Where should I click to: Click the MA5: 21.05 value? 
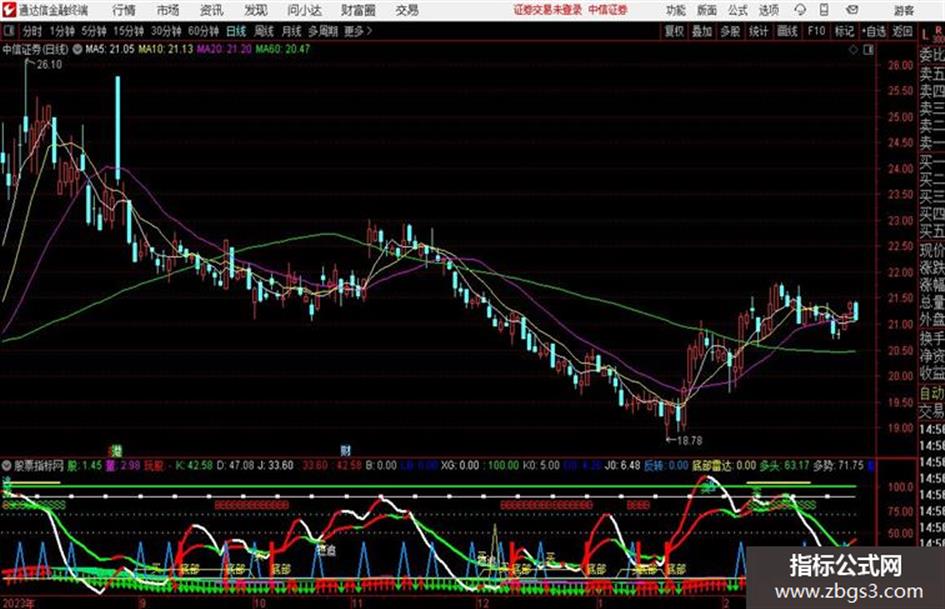point(110,49)
